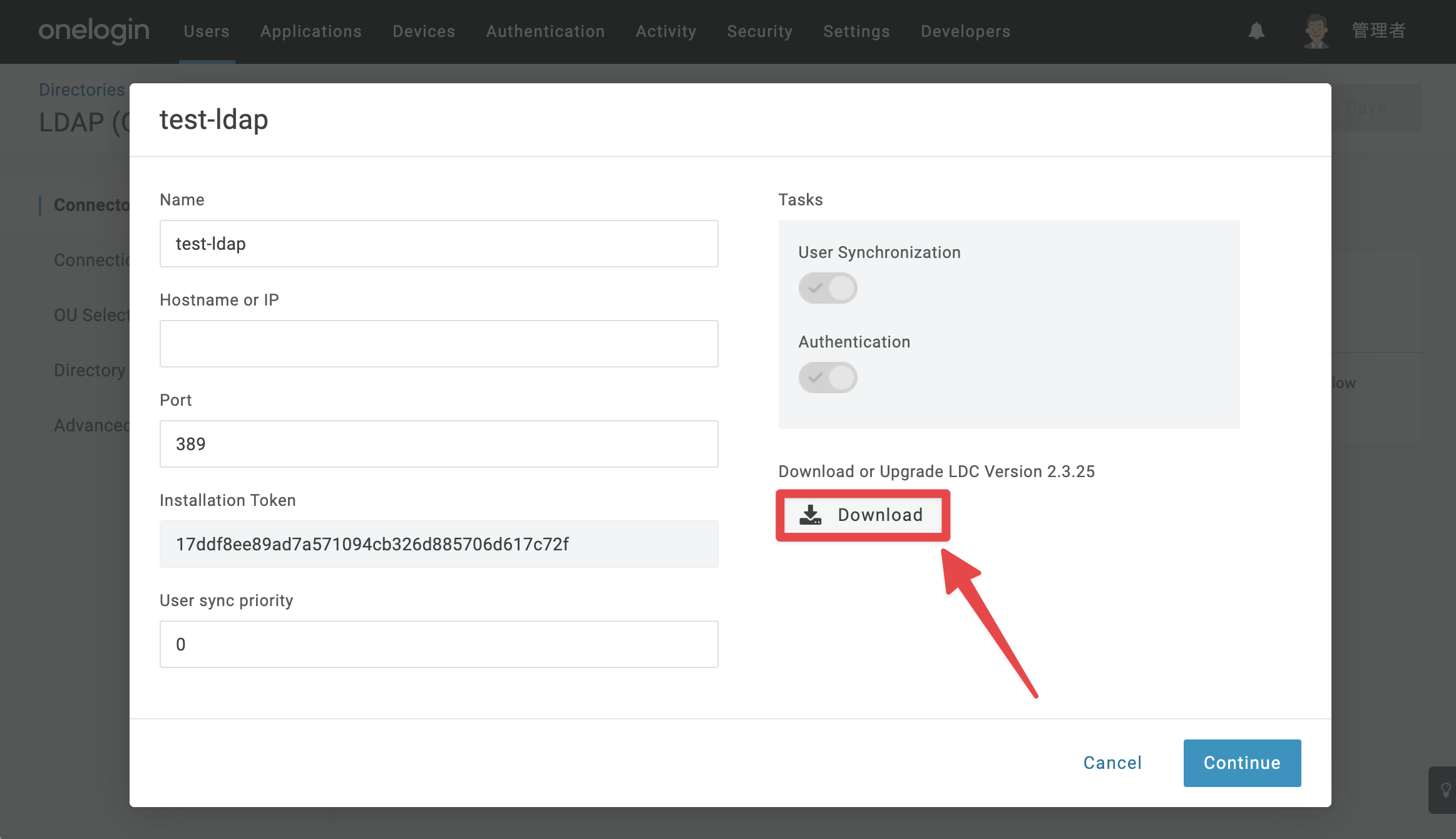Select the OU Selection sidebar tab

coord(91,315)
